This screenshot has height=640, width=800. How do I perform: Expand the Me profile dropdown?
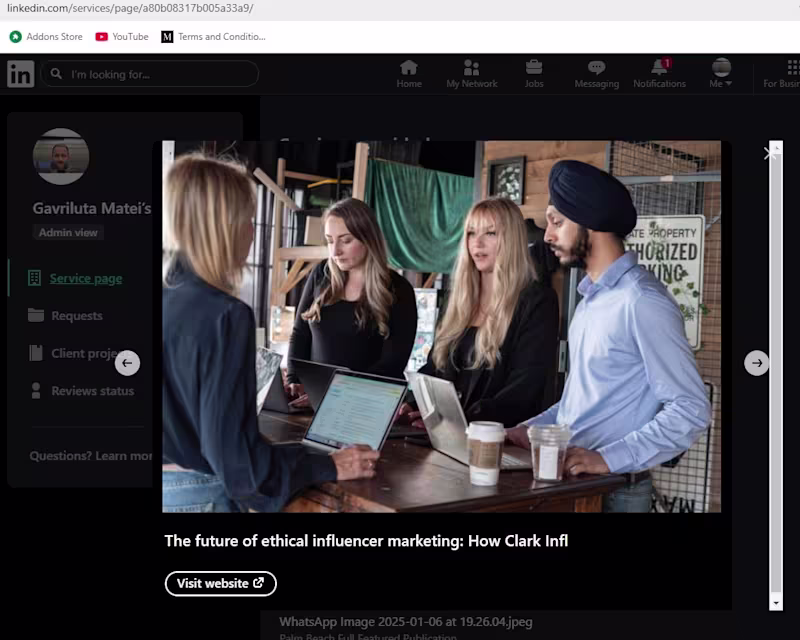pyautogui.click(x=721, y=73)
